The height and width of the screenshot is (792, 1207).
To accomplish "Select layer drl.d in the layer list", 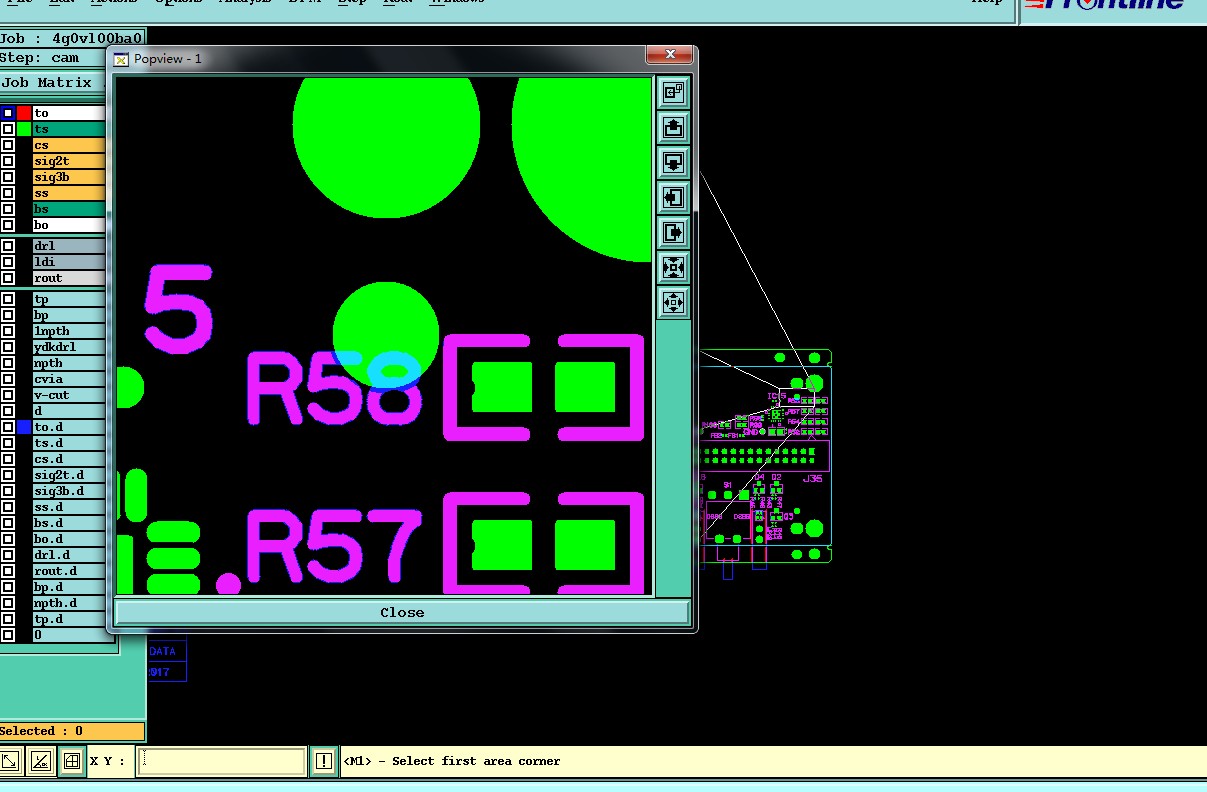I will click(68, 555).
